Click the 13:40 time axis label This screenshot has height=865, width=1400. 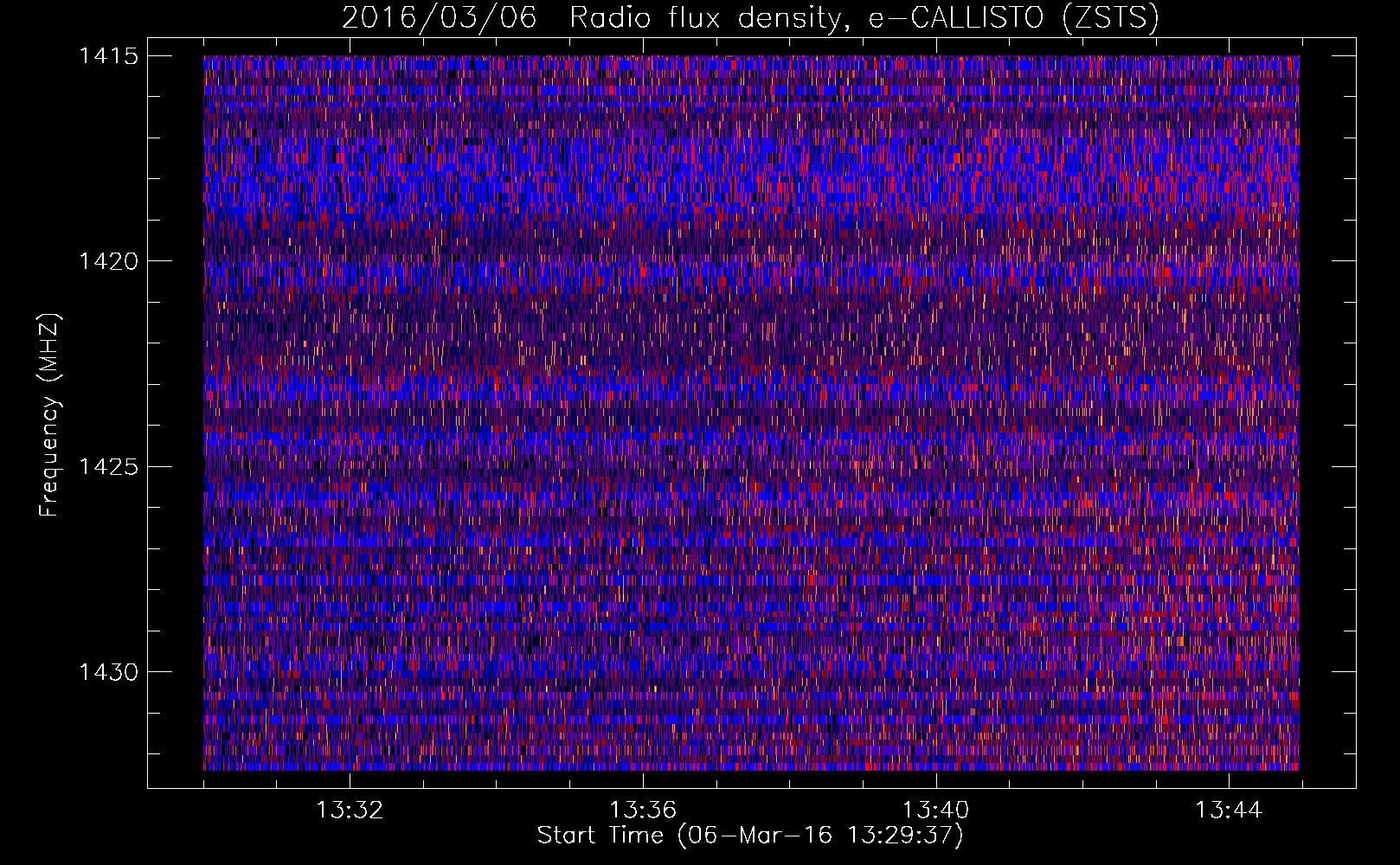pos(936,811)
